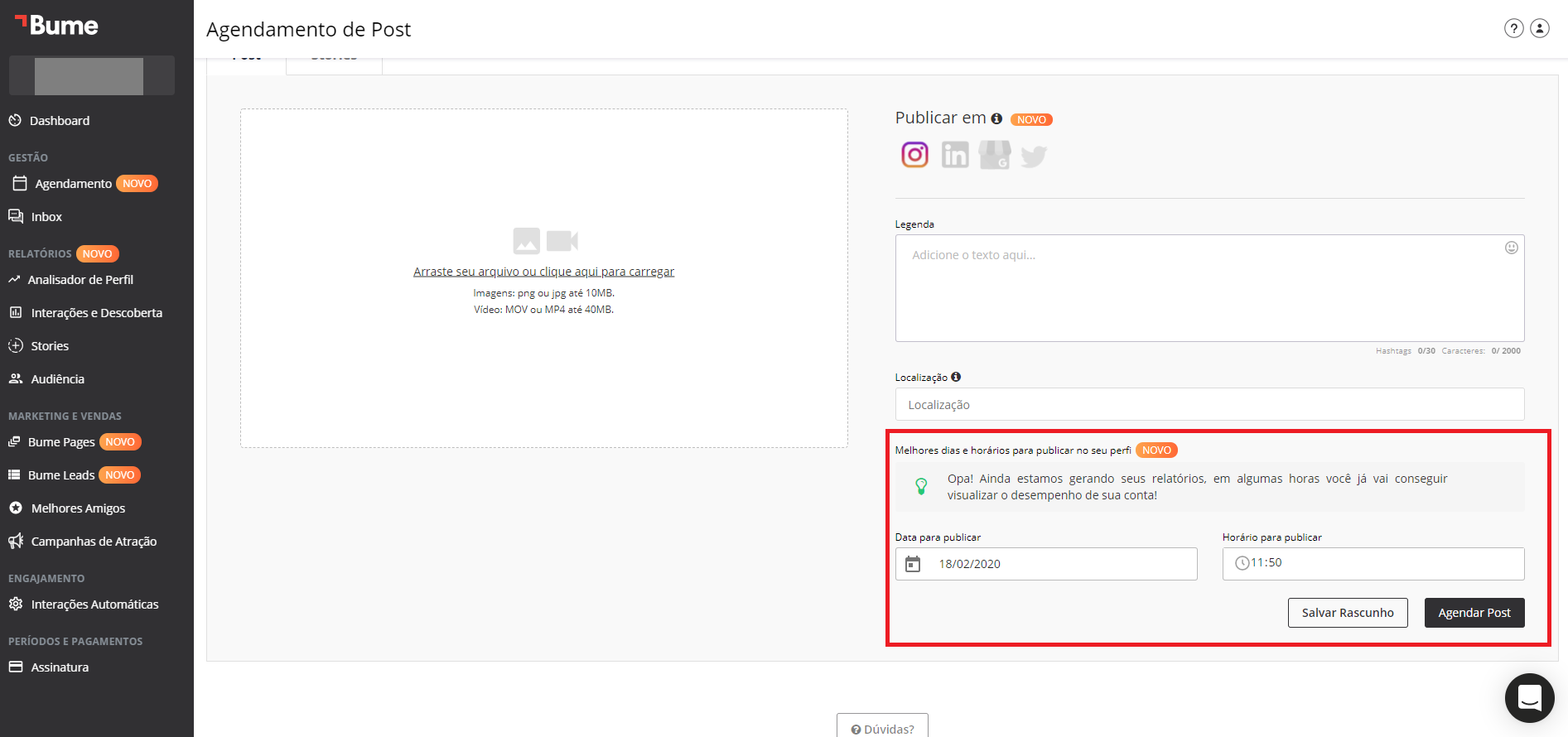Click Salvar Rascunho to save draft

coord(1347,613)
